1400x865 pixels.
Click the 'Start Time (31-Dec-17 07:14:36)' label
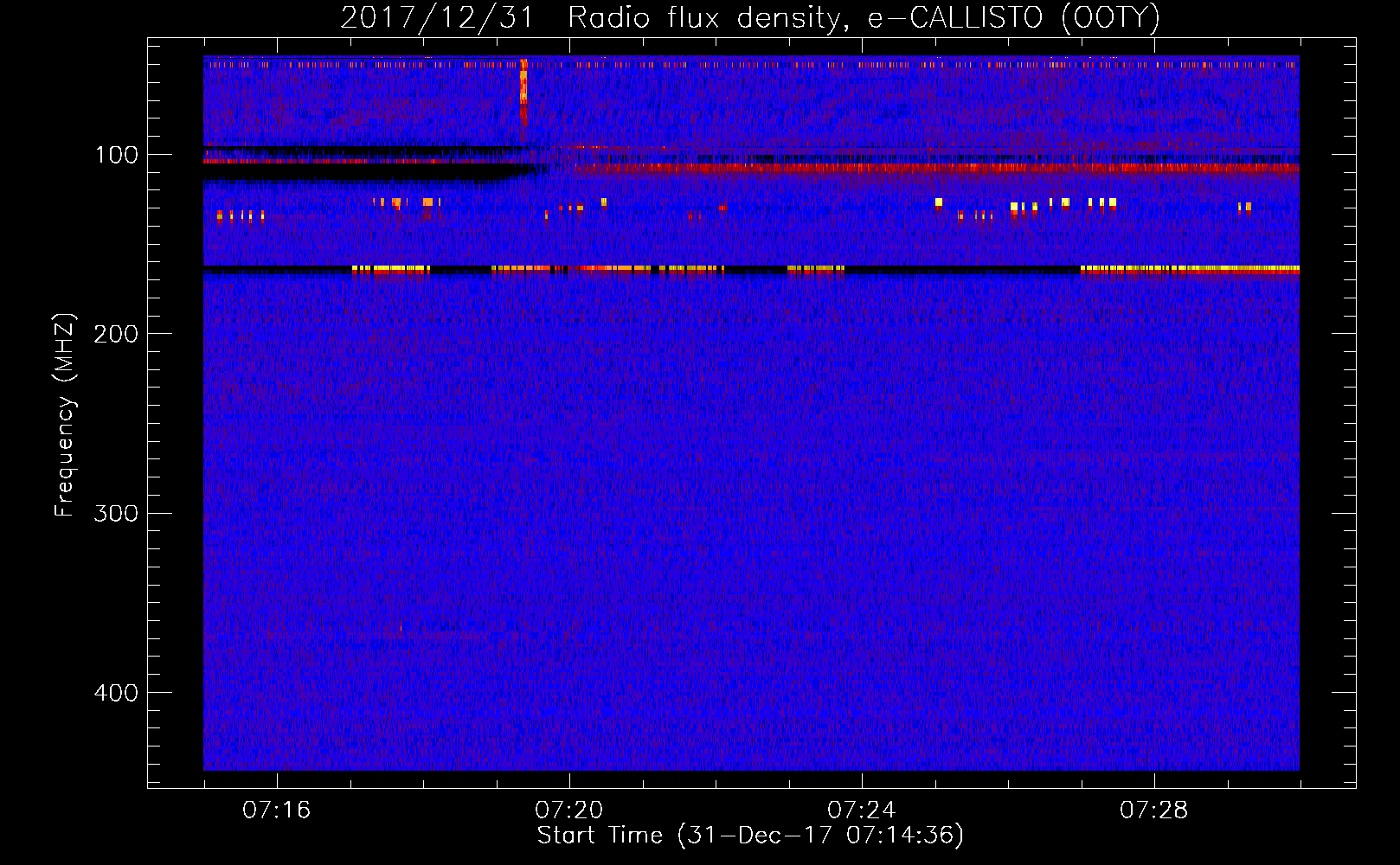pyautogui.click(x=750, y=836)
